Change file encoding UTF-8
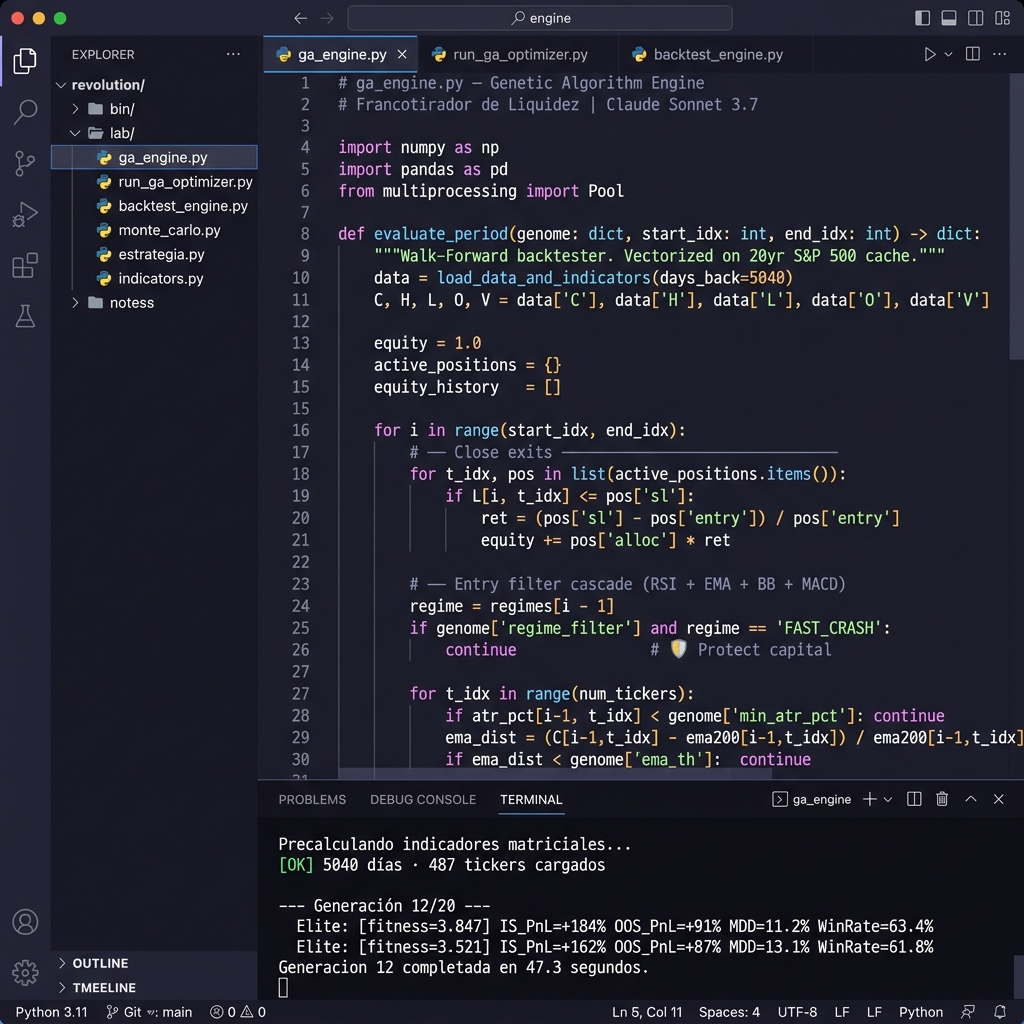The height and width of the screenshot is (1024, 1024). tap(797, 1012)
